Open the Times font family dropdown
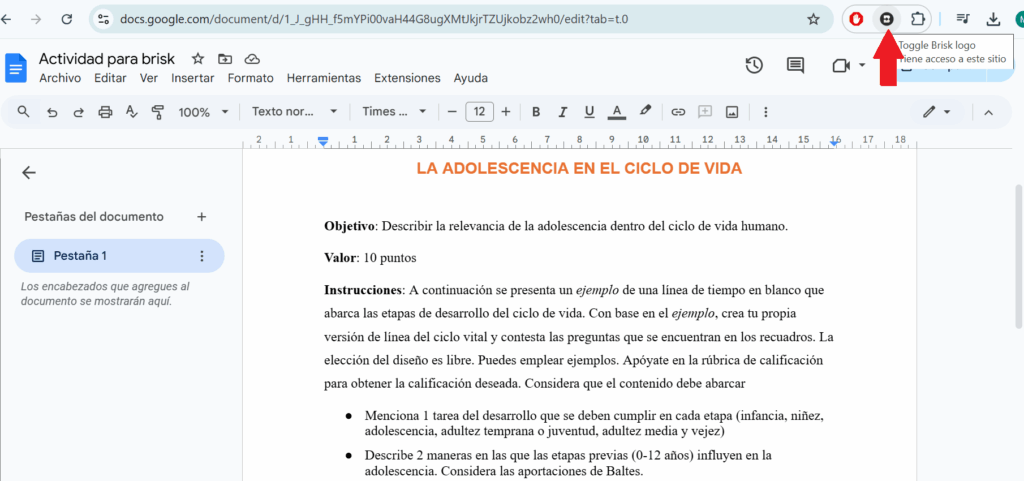Viewport: 1024px width, 481px height. [x=394, y=112]
